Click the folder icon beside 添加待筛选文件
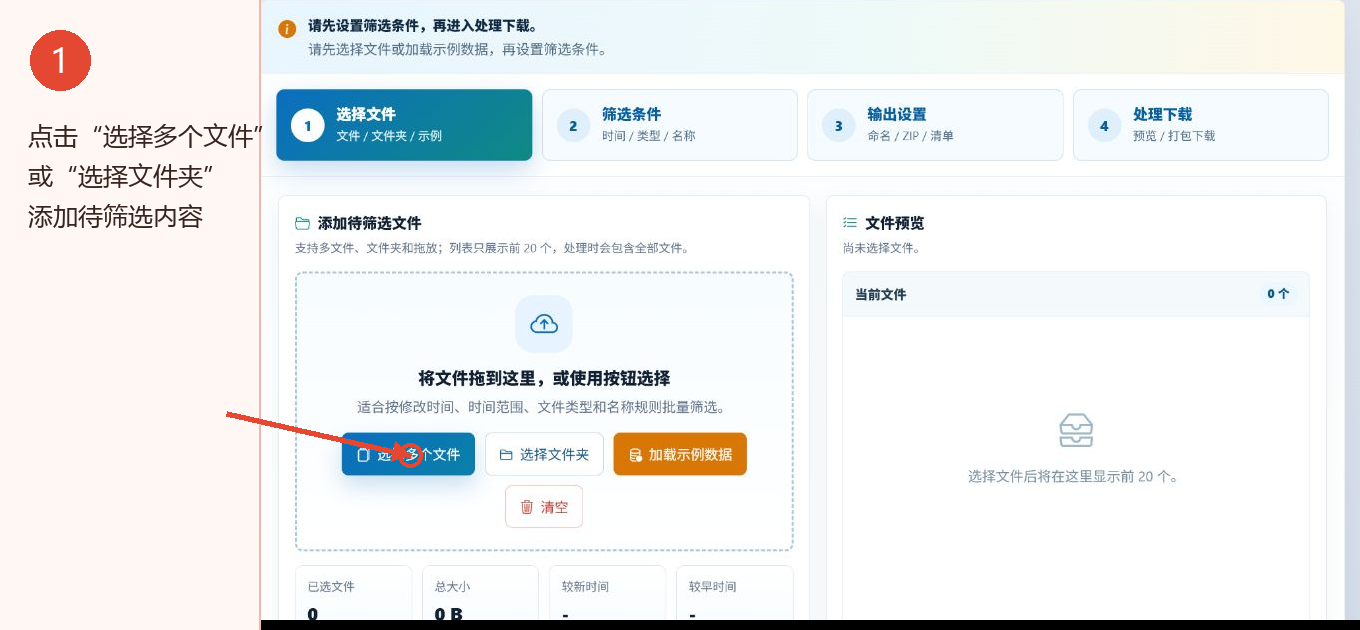Image resolution: width=1360 pixels, height=630 pixels. (x=302, y=224)
